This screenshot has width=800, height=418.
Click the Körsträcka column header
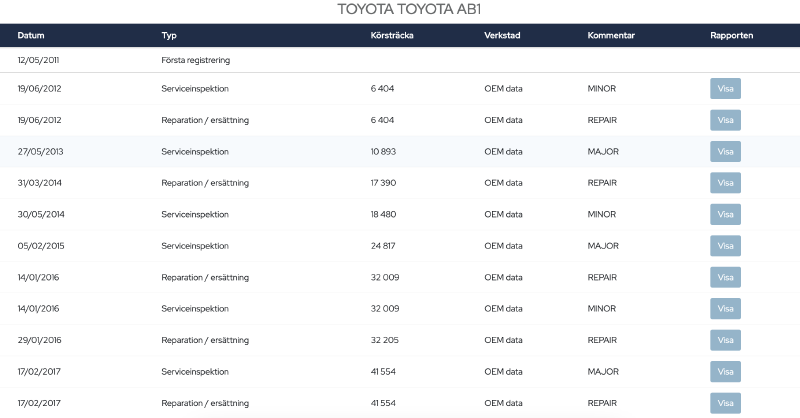[392, 35]
